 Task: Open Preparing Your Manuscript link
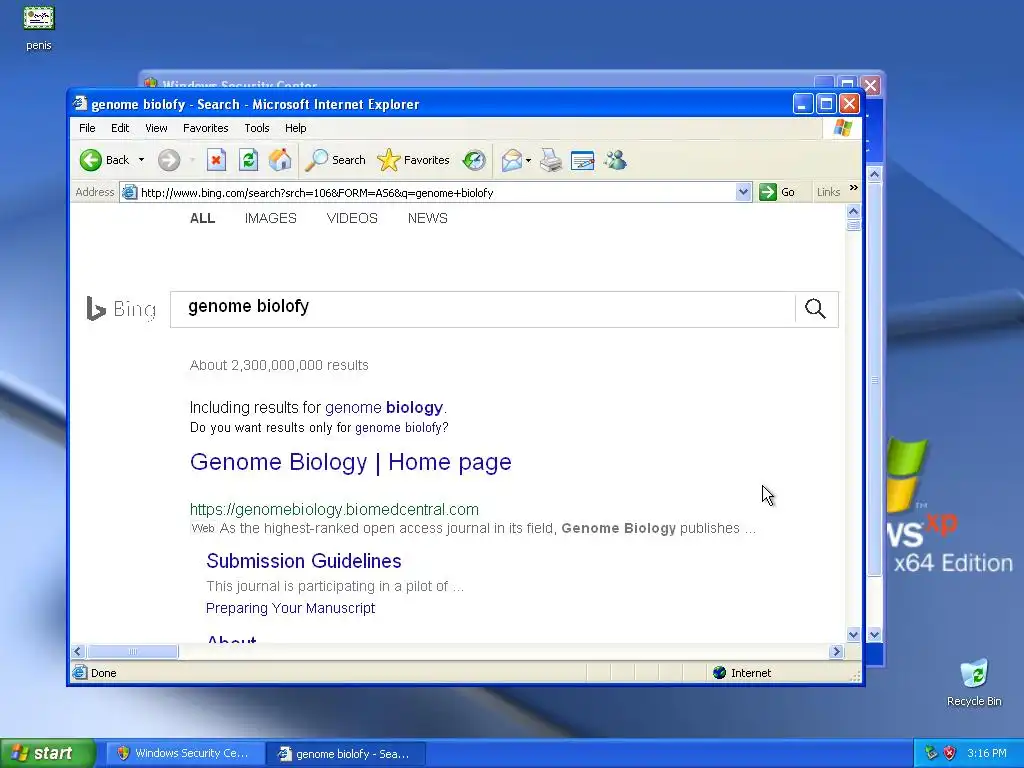point(291,608)
